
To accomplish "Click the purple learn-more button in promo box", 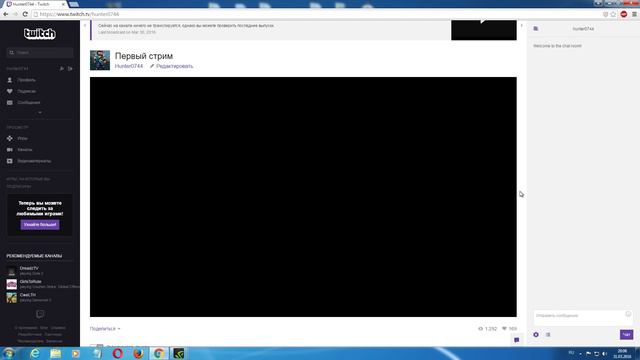I will (40, 224).
